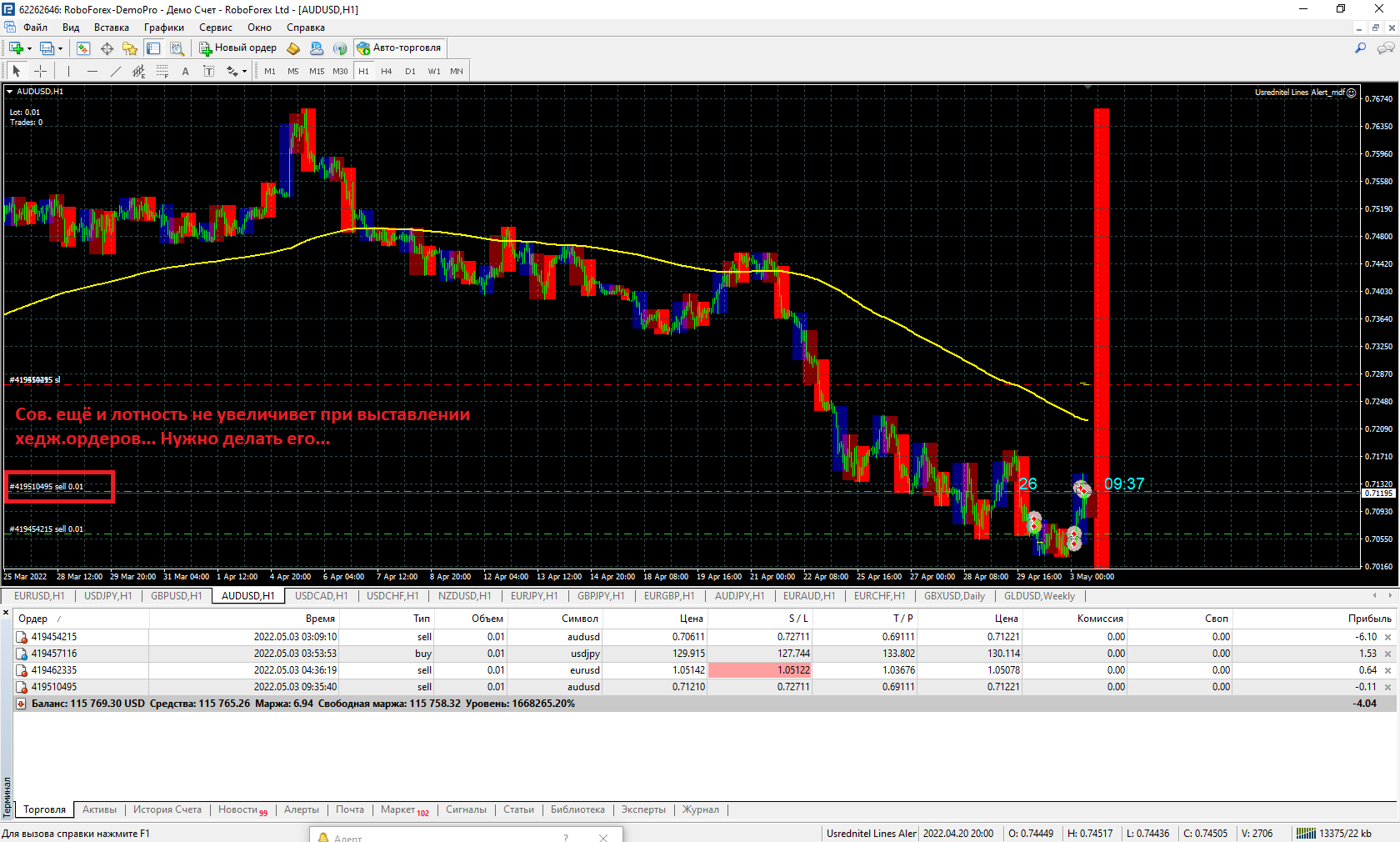The image size is (1400, 842).
Task: Close the Terminal panel with the x
Action: click(x=6, y=613)
